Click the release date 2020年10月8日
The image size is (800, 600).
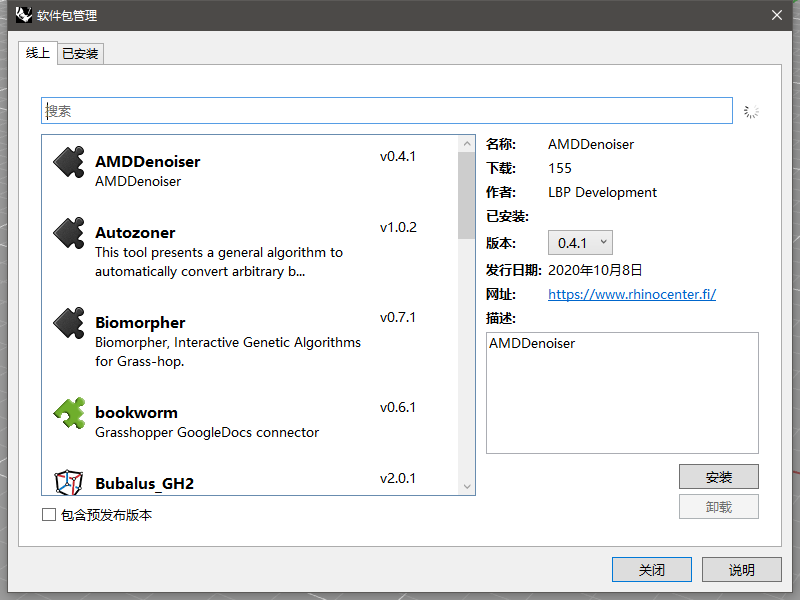(595, 270)
